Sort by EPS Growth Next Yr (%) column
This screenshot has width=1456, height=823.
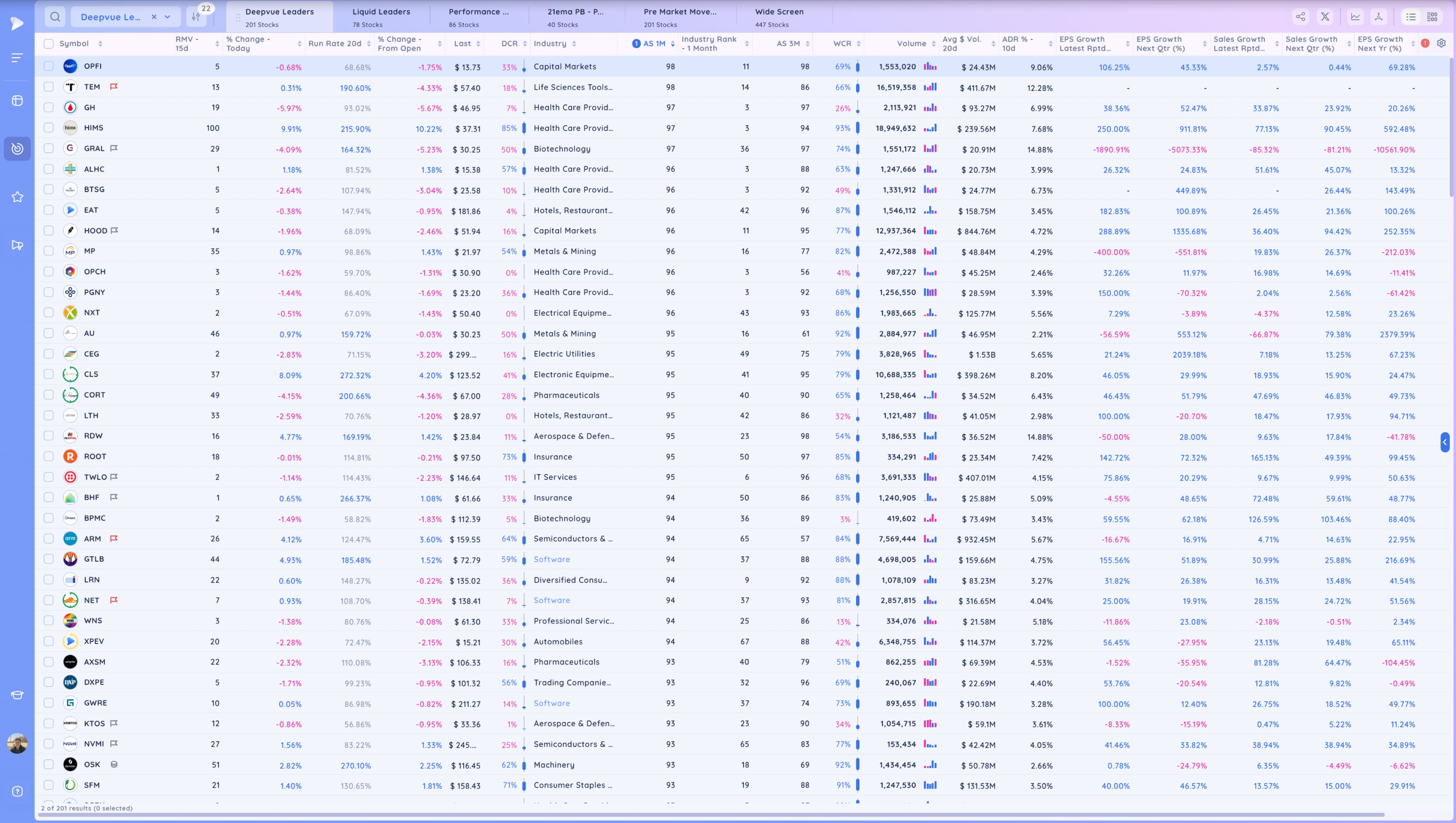[1412, 44]
